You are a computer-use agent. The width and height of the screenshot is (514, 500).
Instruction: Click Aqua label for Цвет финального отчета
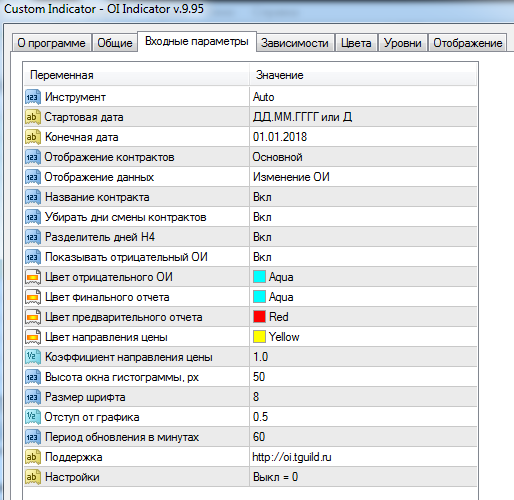coord(281,297)
